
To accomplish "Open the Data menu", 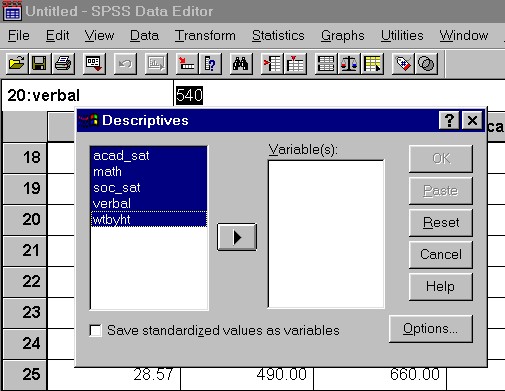I will coord(144,35).
